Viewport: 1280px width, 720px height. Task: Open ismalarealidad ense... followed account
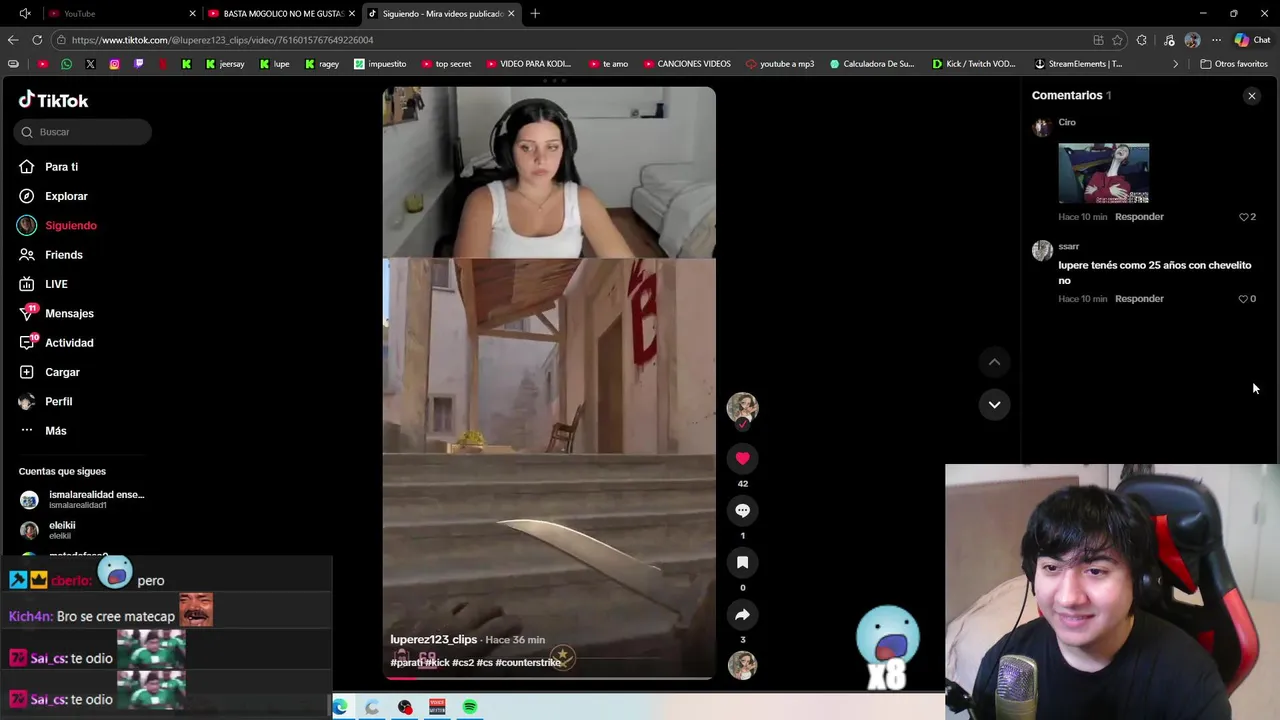[x=82, y=499]
